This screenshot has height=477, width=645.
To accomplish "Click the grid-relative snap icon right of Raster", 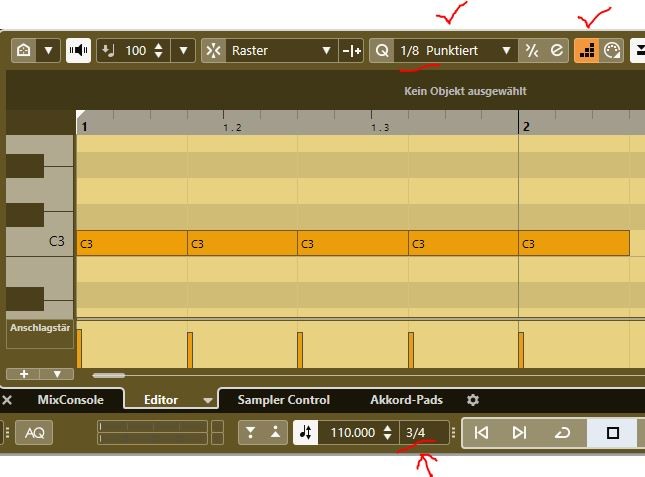I will (351, 50).
